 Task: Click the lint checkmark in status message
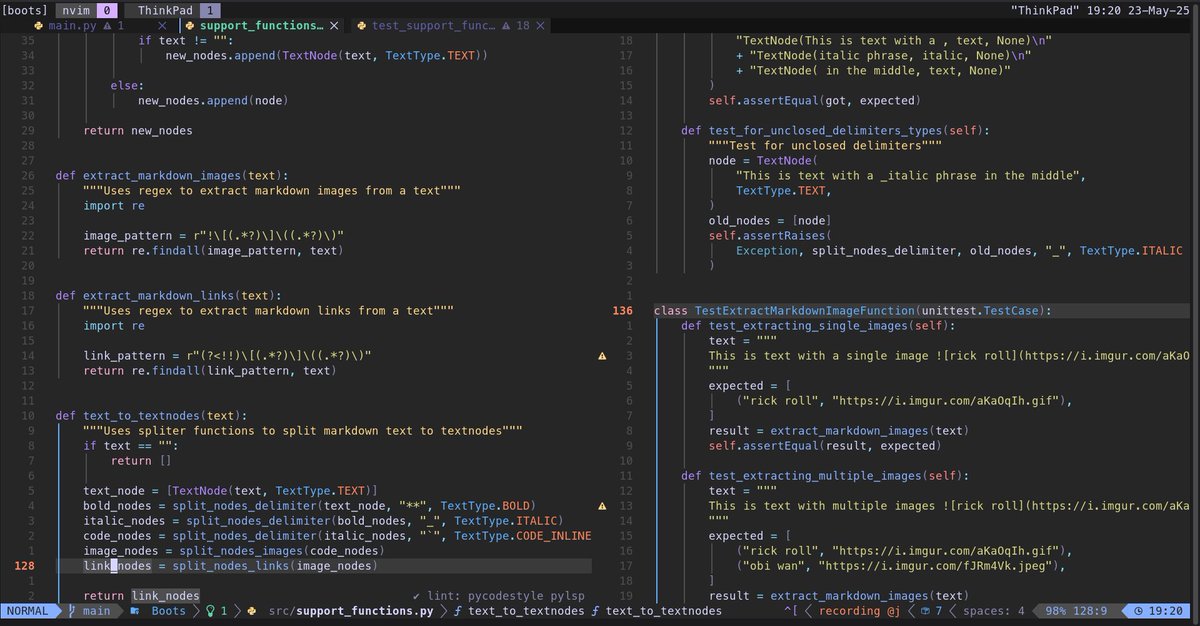416,596
